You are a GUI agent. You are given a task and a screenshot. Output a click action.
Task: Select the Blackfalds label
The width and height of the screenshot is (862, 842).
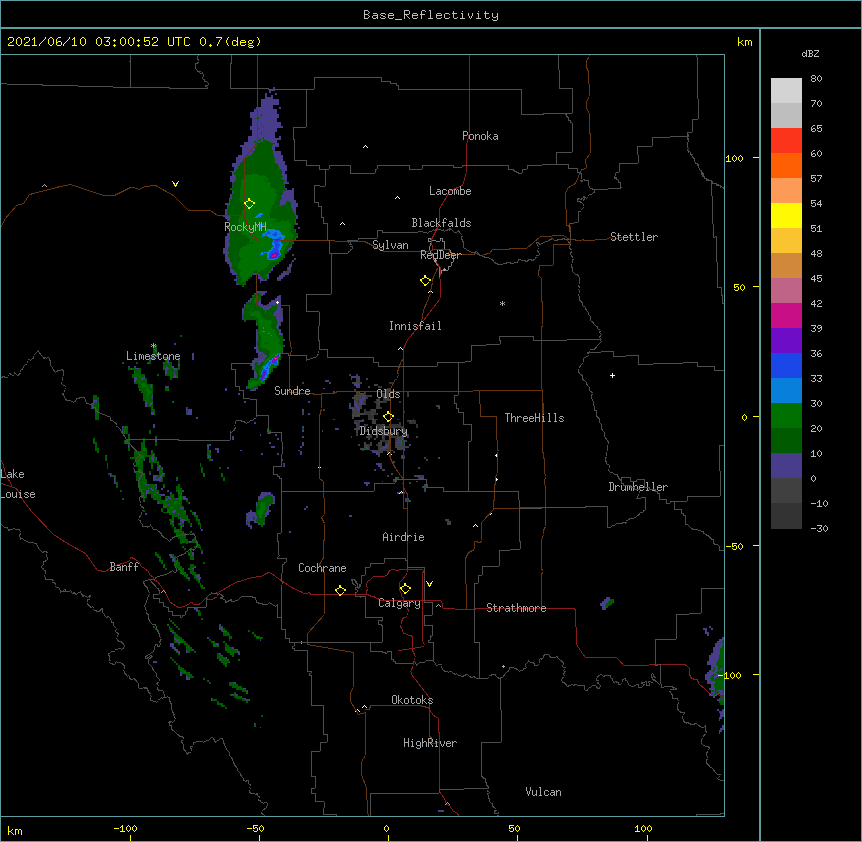(441, 223)
